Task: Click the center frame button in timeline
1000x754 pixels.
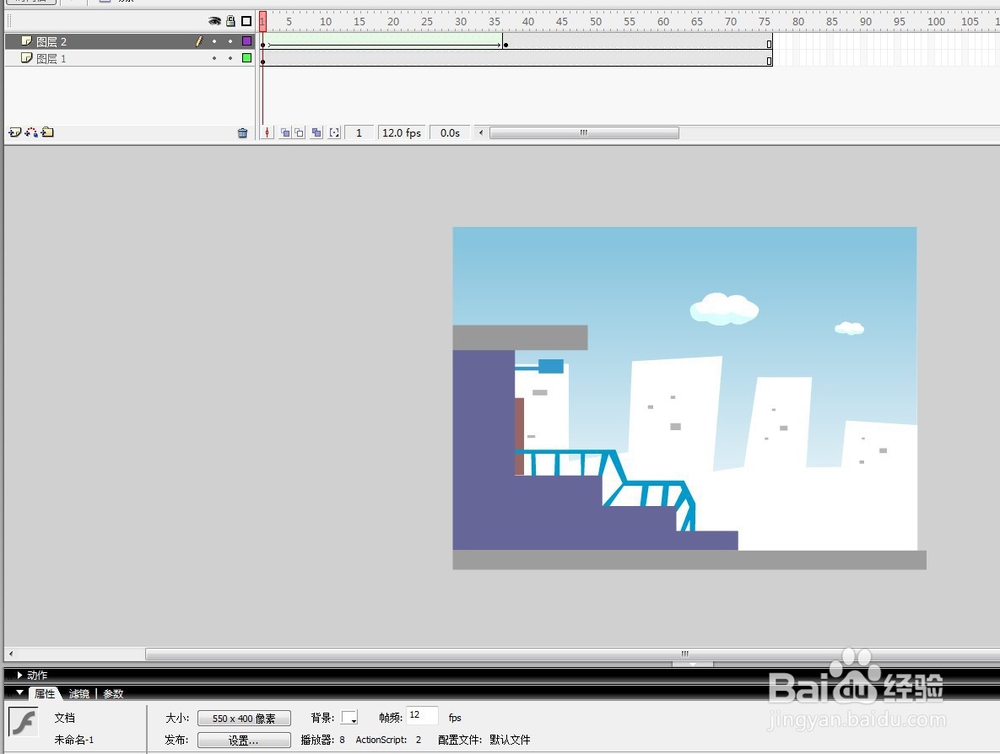Action: point(267,133)
